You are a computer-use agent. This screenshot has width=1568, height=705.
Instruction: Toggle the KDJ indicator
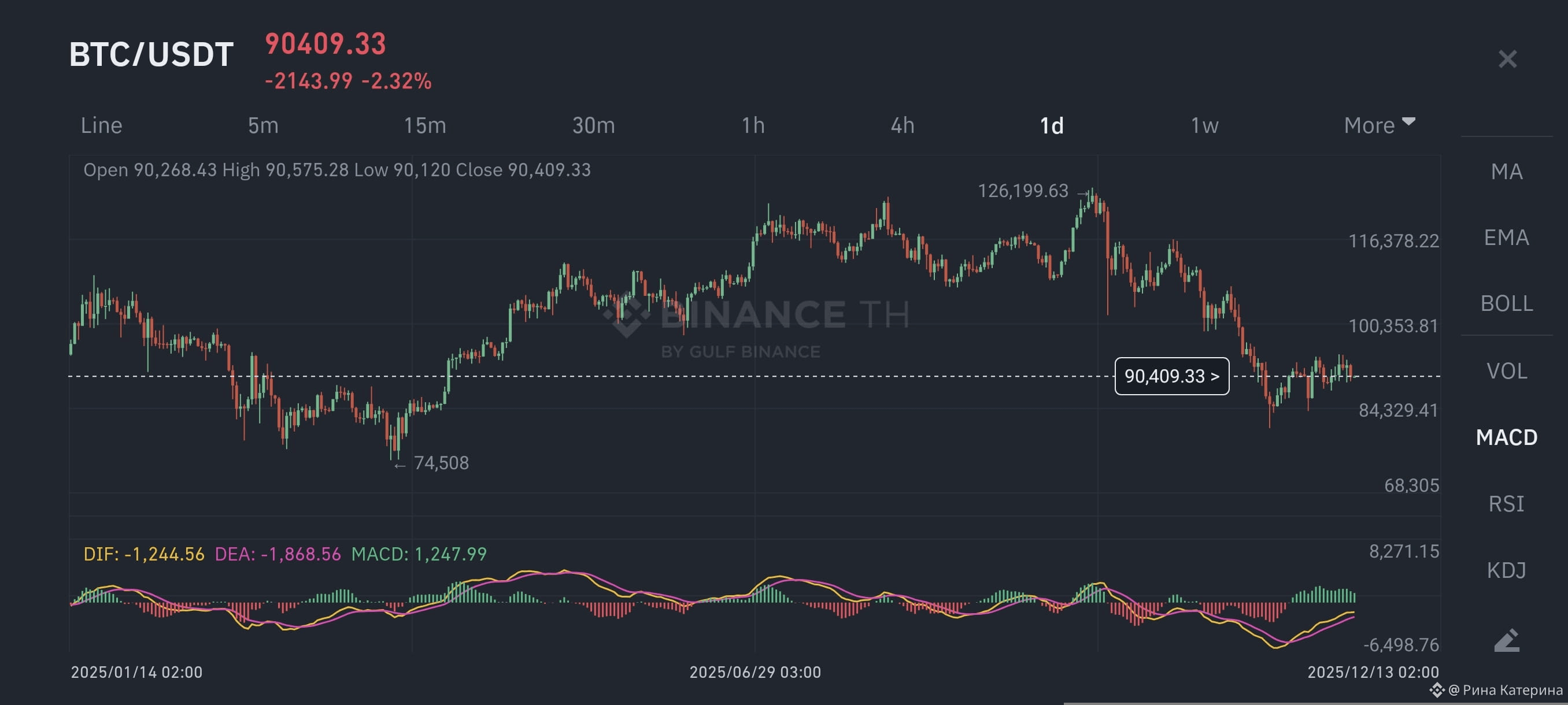(1507, 570)
